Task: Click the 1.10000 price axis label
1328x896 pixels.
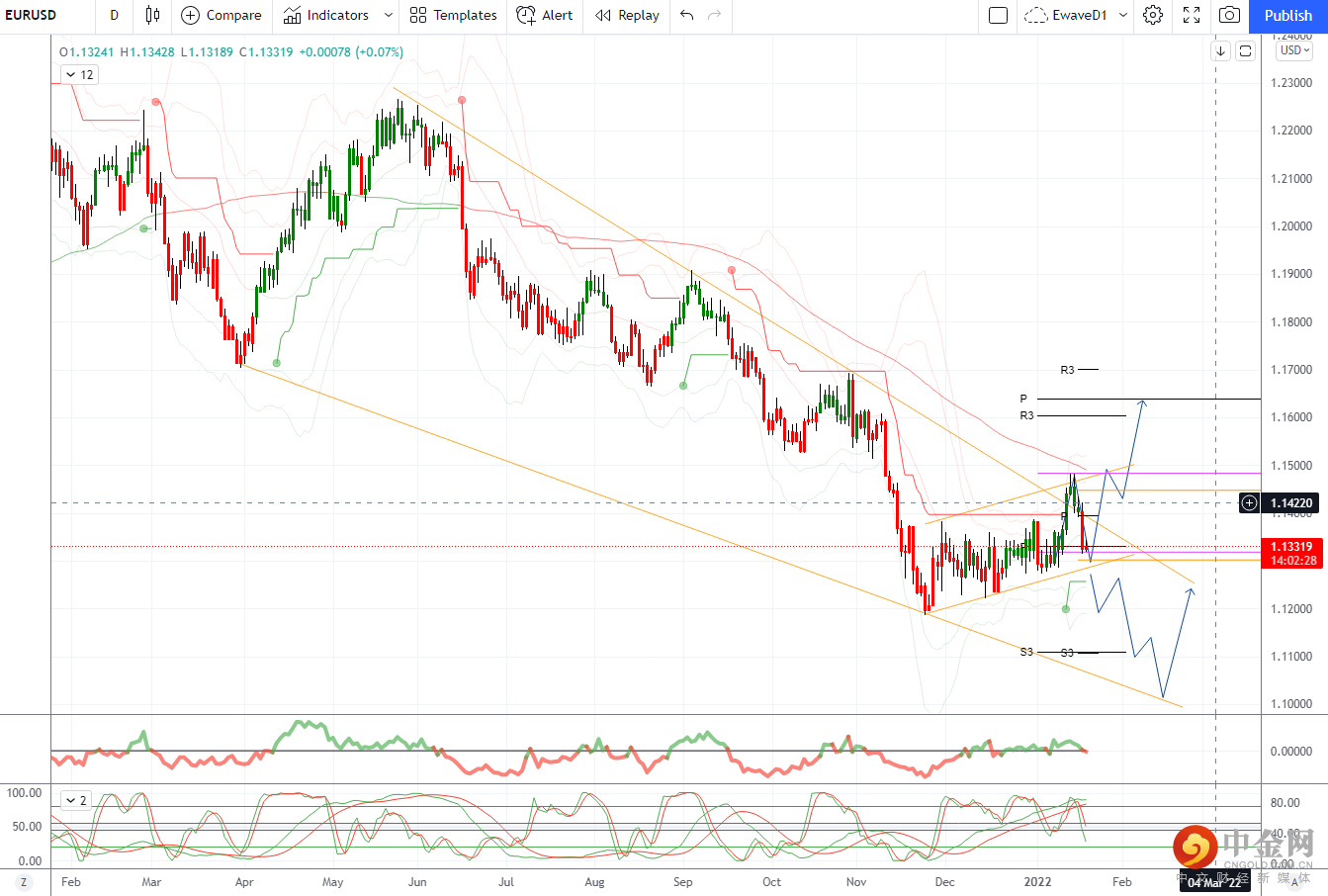Action: (x=1291, y=704)
